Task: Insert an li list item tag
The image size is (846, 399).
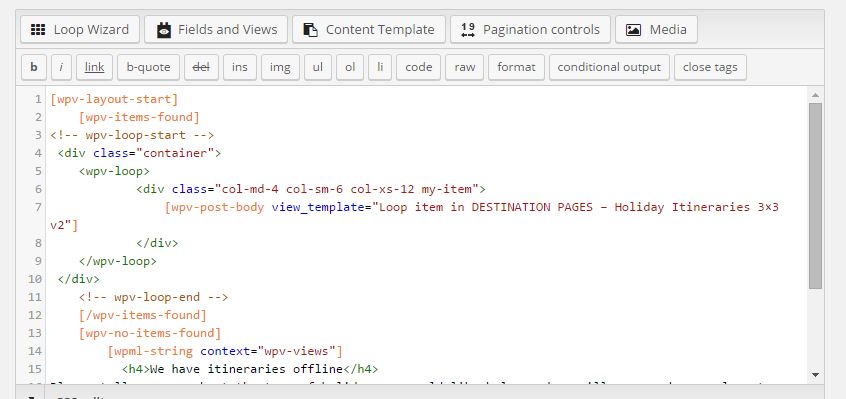Action: point(380,67)
